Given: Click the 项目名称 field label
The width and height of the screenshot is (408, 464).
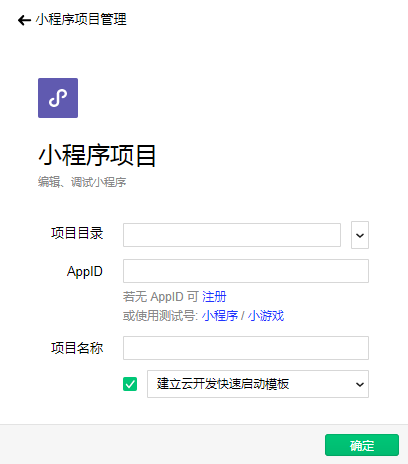Looking at the screenshot, I should (77, 348).
